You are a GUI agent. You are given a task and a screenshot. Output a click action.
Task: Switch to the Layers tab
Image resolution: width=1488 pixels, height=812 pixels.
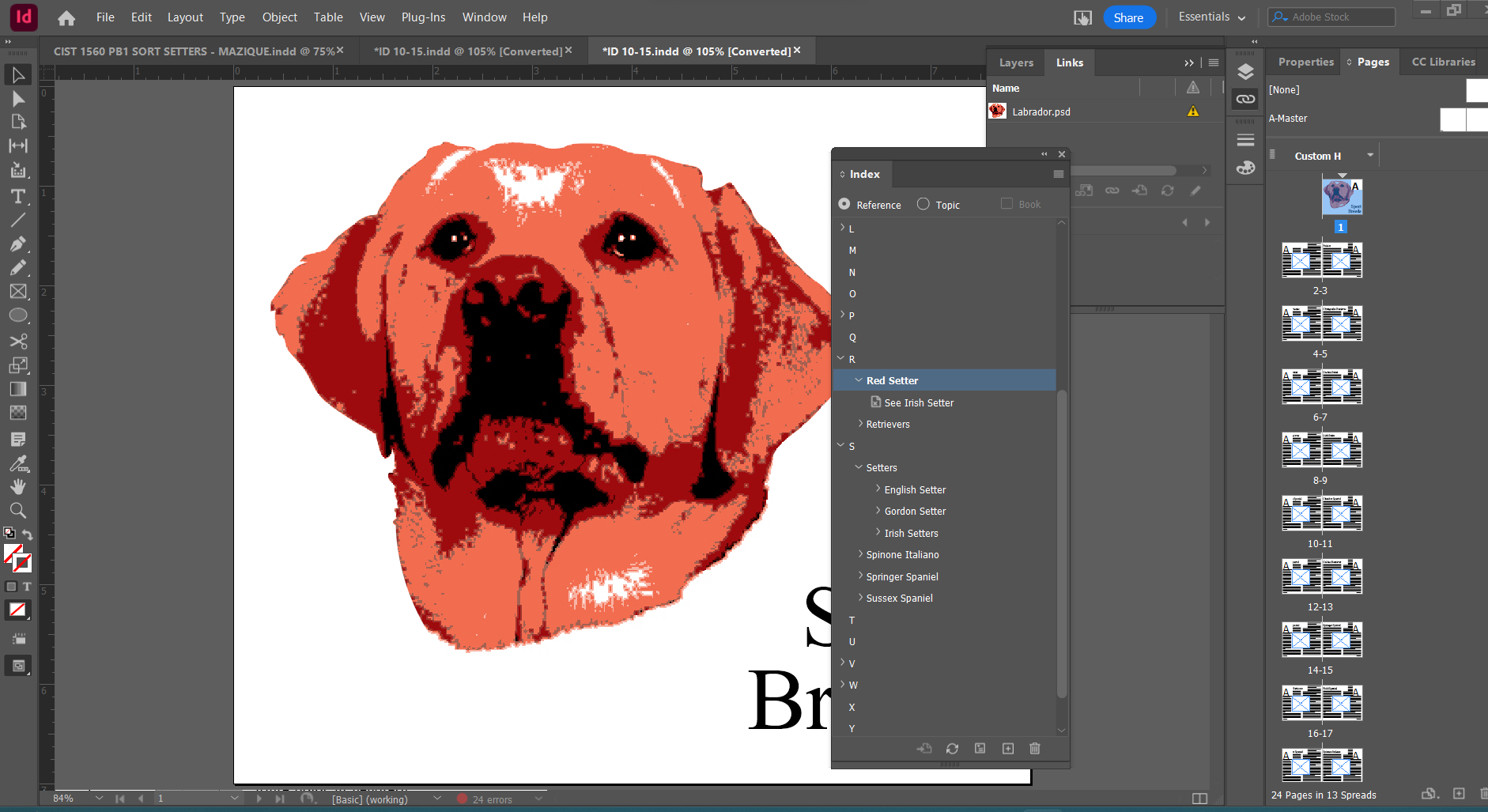click(1016, 62)
